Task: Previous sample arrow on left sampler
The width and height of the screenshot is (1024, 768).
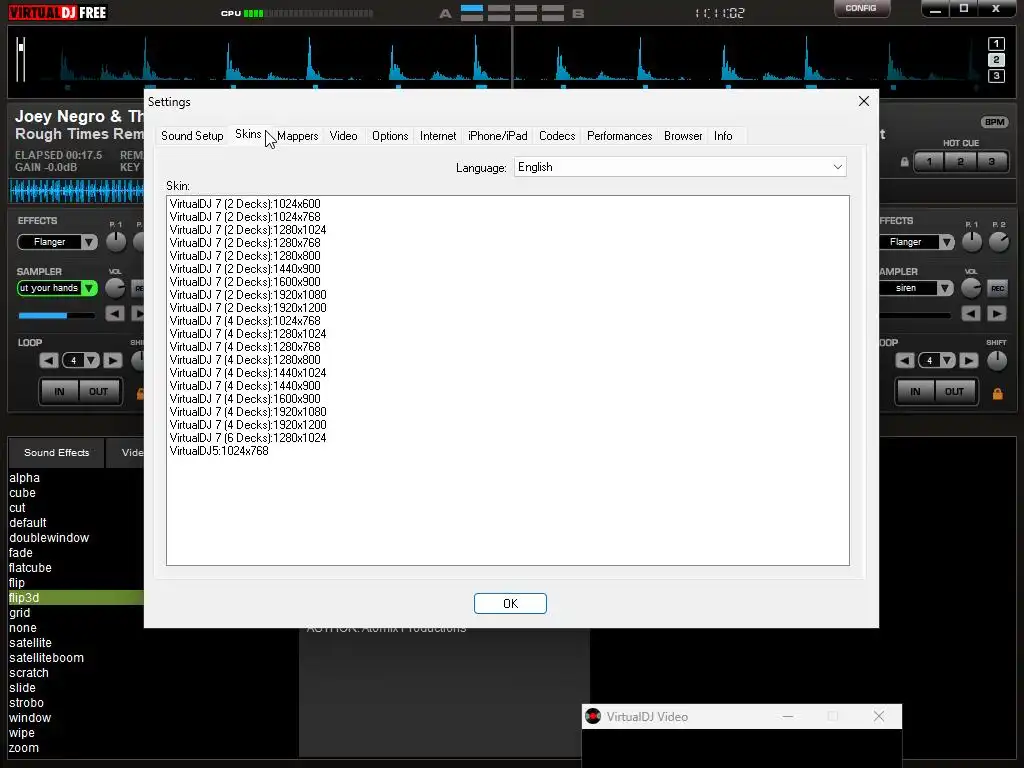Action: (115, 314)
